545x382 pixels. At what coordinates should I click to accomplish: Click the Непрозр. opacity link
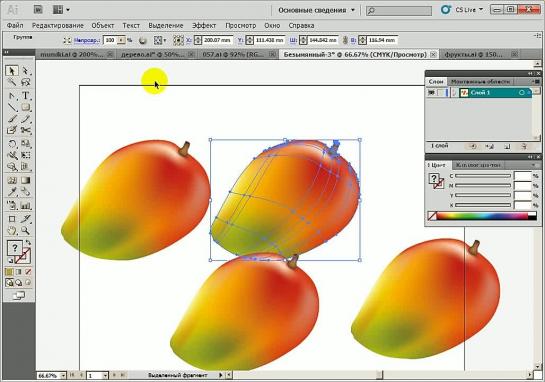(x=87, y=41)
